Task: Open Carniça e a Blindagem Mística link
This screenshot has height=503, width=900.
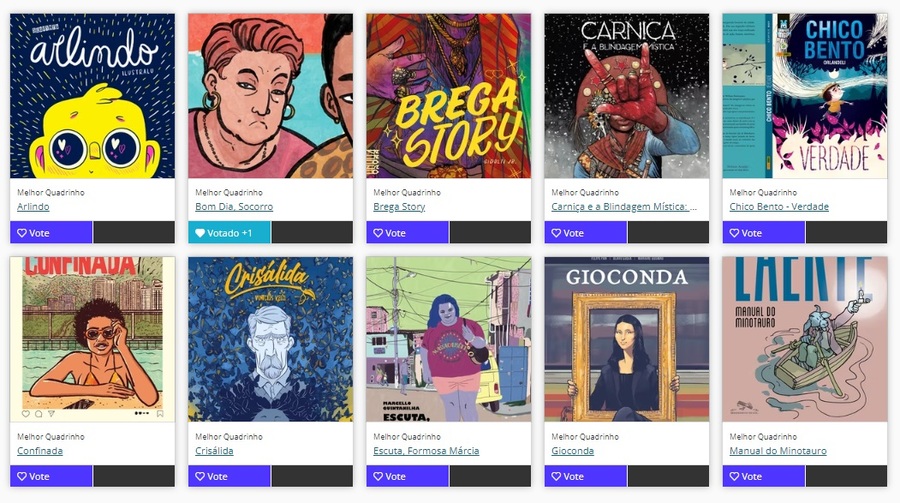Action: (624, 207)
